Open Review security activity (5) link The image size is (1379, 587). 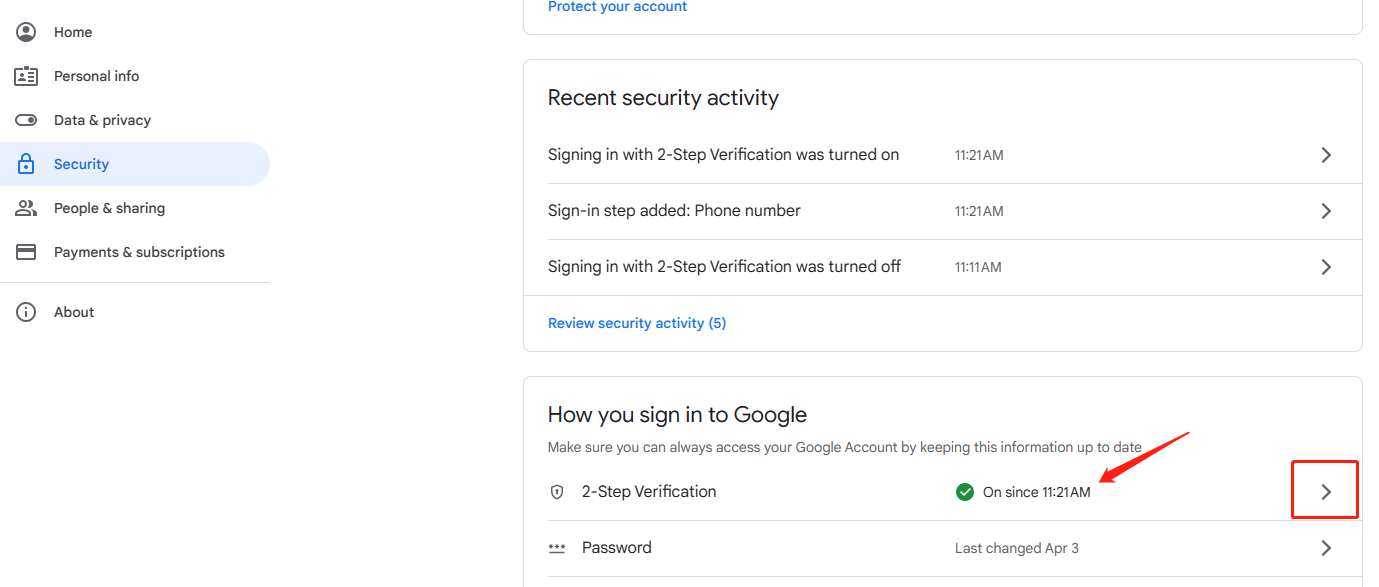(637, 323)
